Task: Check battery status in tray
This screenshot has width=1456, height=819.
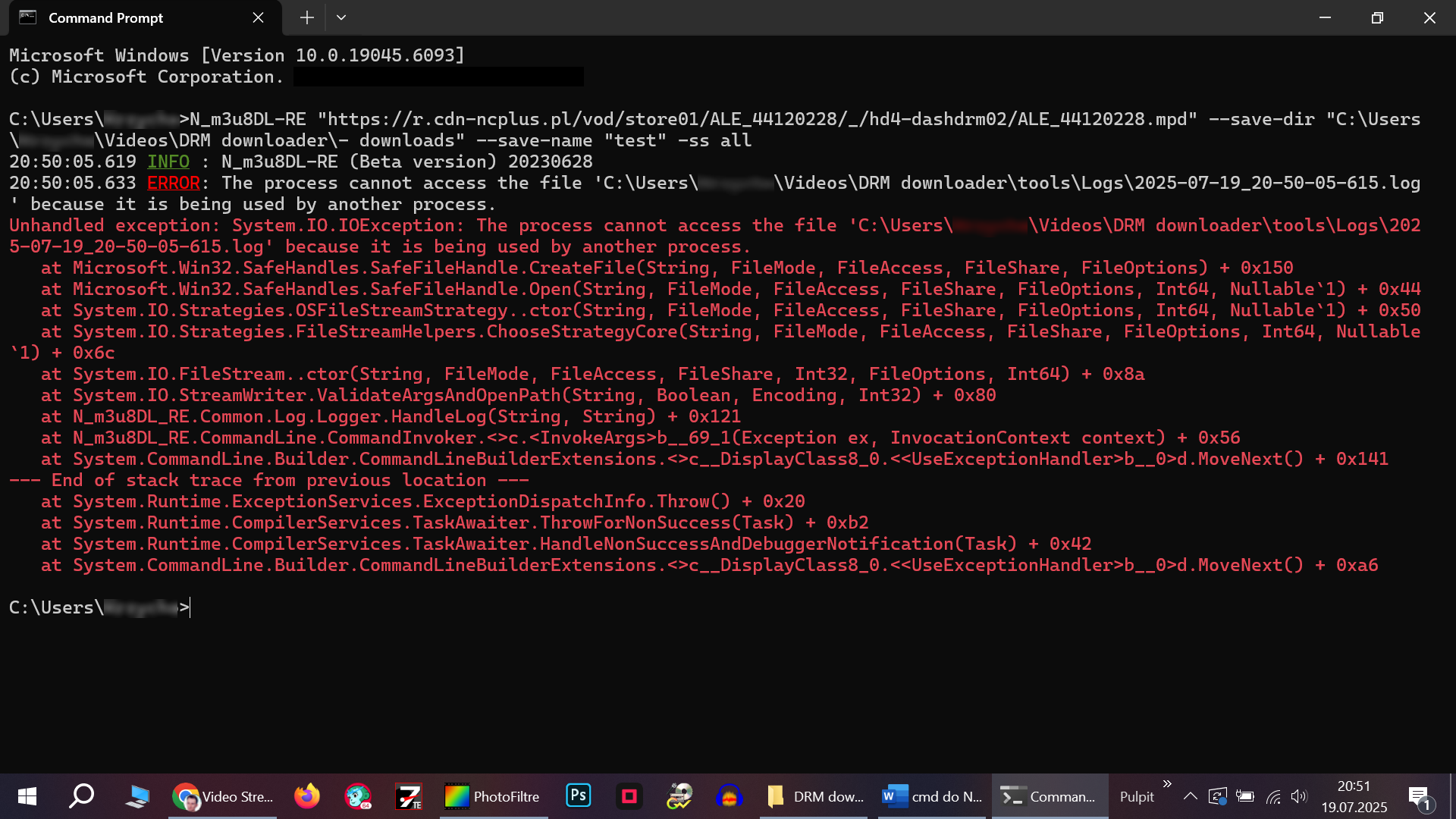Action: click(x=1244, y=796)
